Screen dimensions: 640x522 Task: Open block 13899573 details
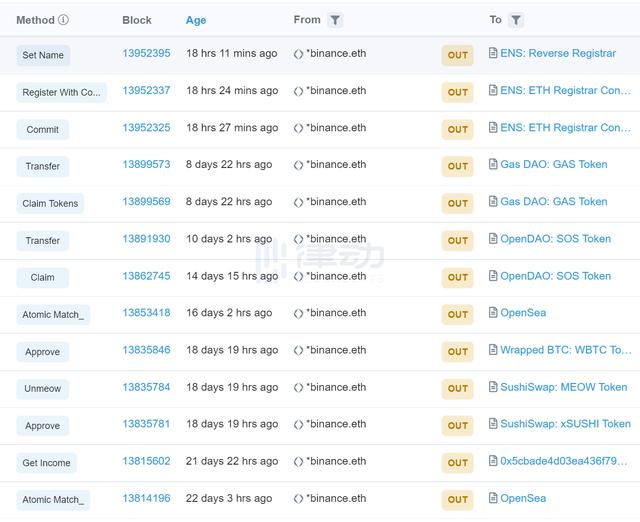tap(146, 165)
